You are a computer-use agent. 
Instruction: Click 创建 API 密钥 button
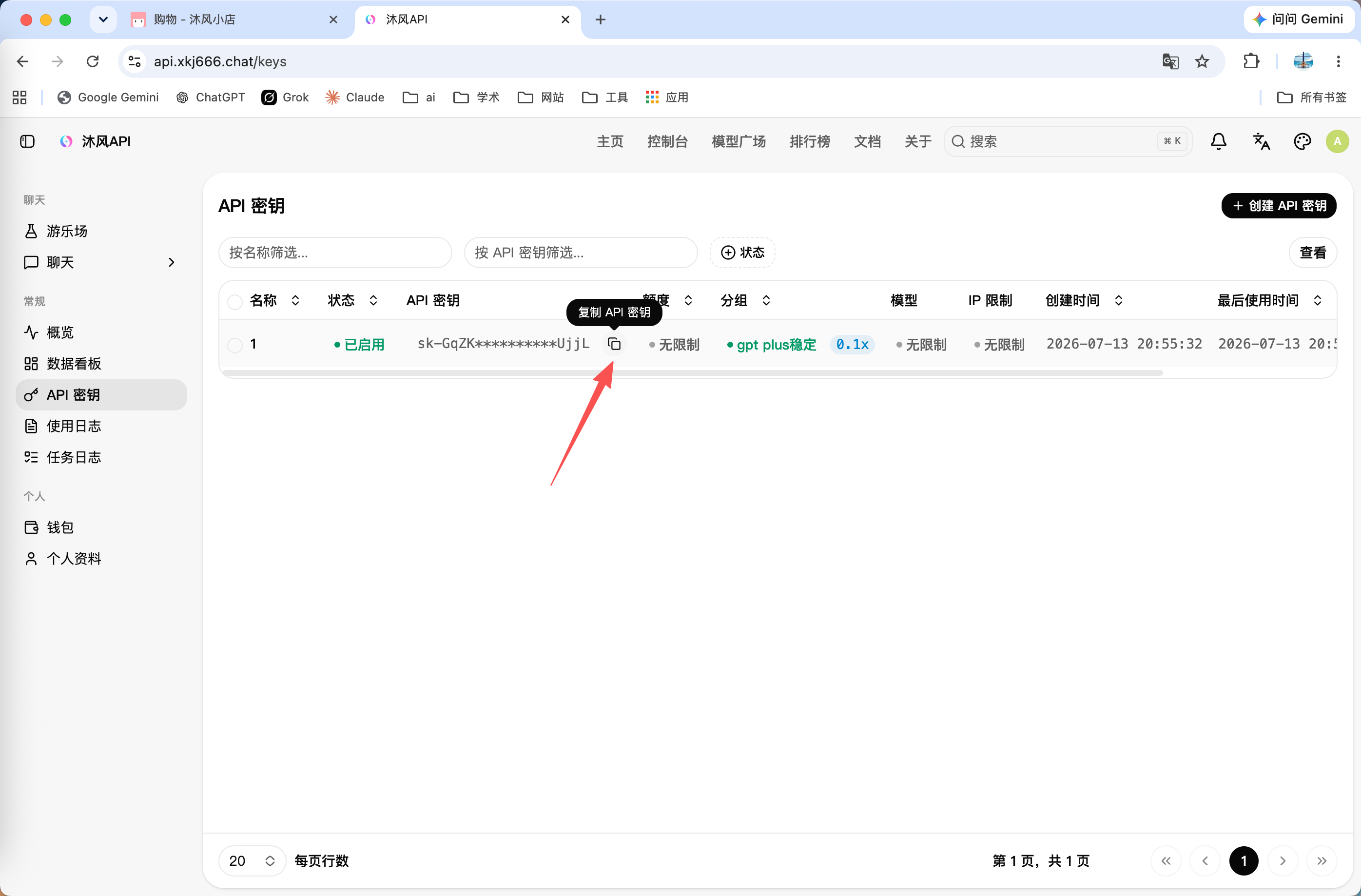(x=1279, y=206)
